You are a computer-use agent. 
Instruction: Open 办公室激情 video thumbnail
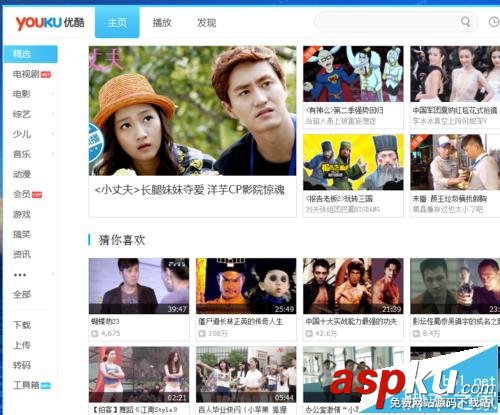tap(353, 374)
